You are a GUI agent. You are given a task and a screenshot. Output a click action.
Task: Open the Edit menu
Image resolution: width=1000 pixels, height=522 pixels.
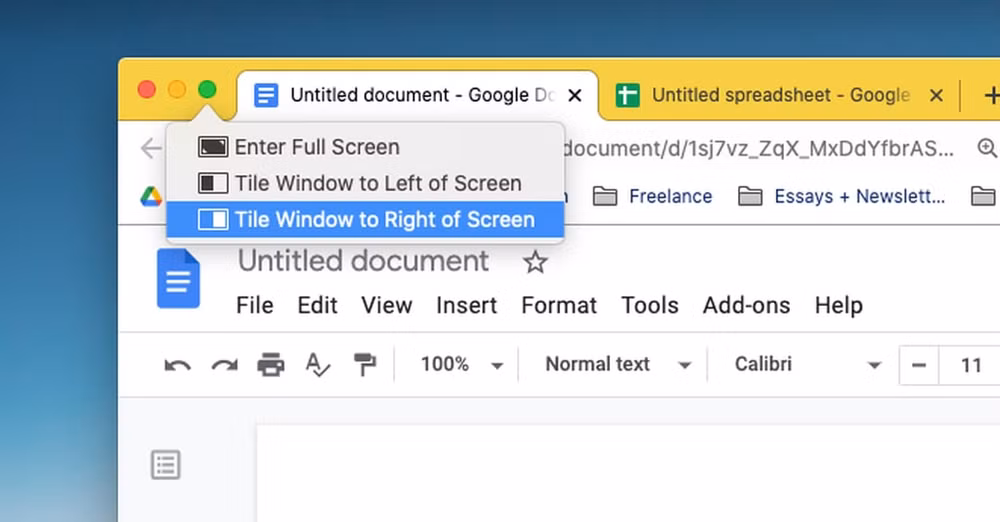coord(317,305)
